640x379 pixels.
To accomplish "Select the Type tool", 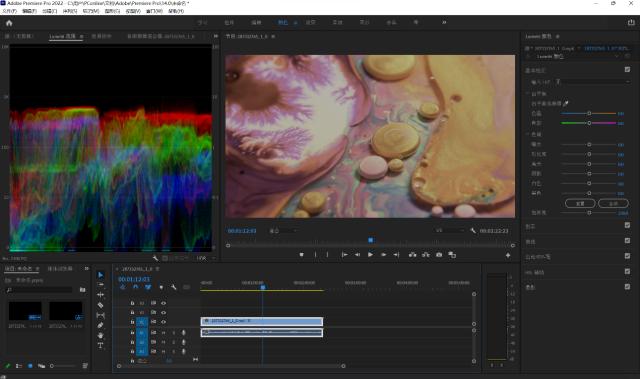I will click(100, 346).
